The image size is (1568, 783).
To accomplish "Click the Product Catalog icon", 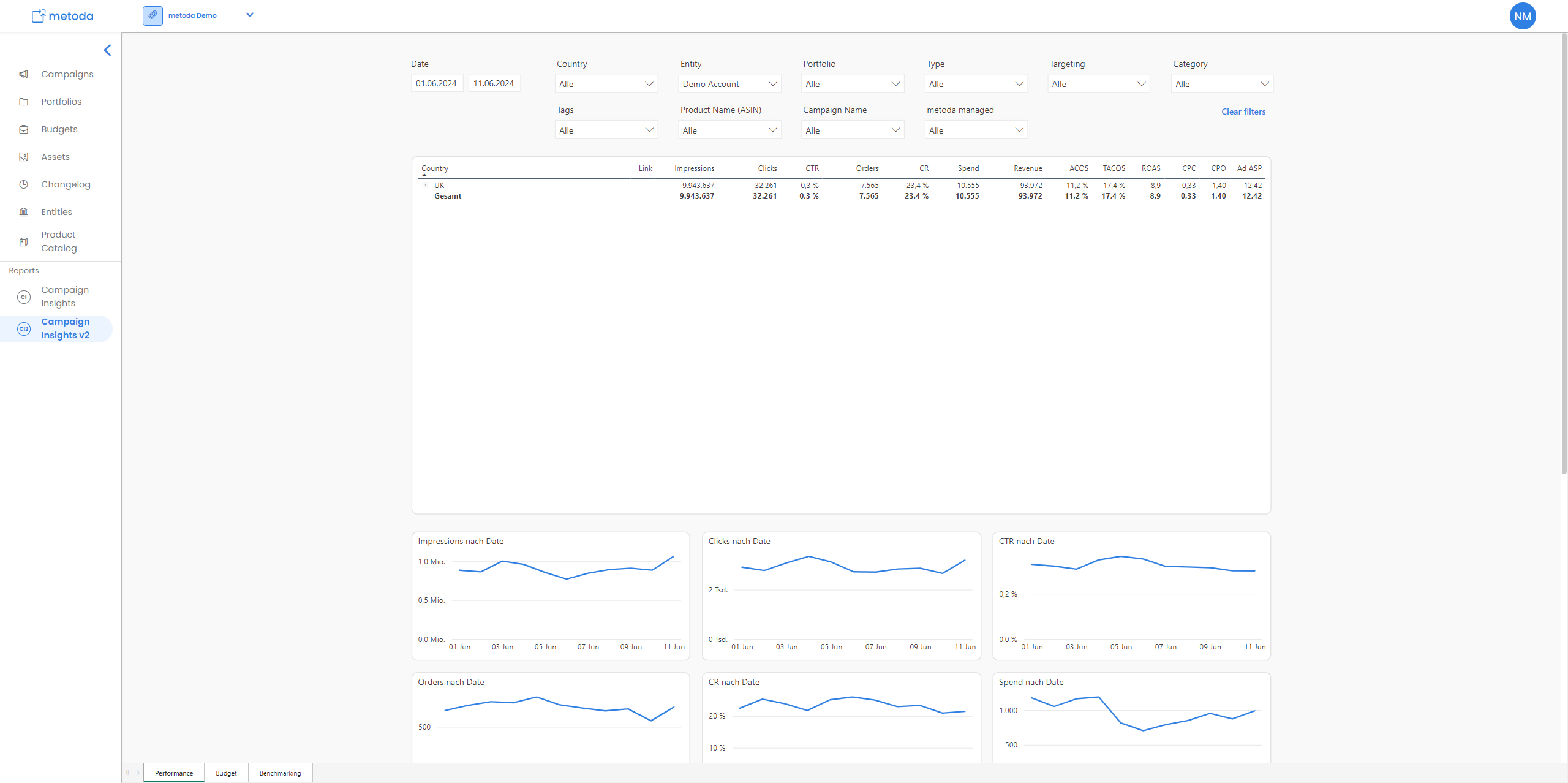I will [24, 241].
